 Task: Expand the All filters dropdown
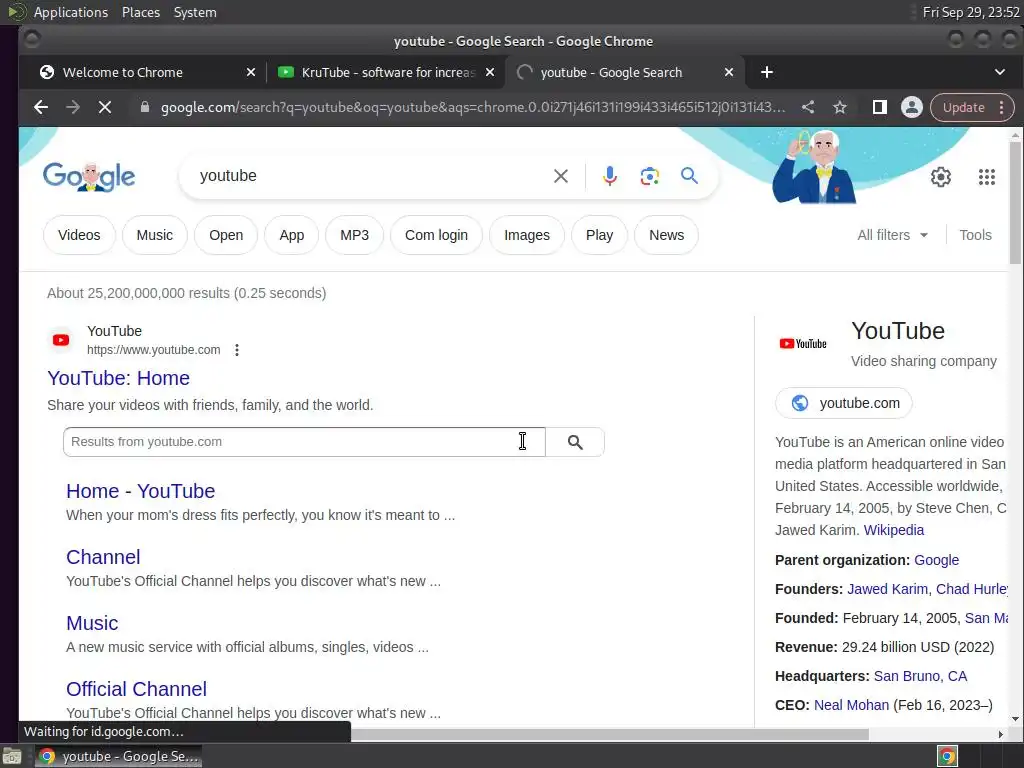[x=892, y=235]
